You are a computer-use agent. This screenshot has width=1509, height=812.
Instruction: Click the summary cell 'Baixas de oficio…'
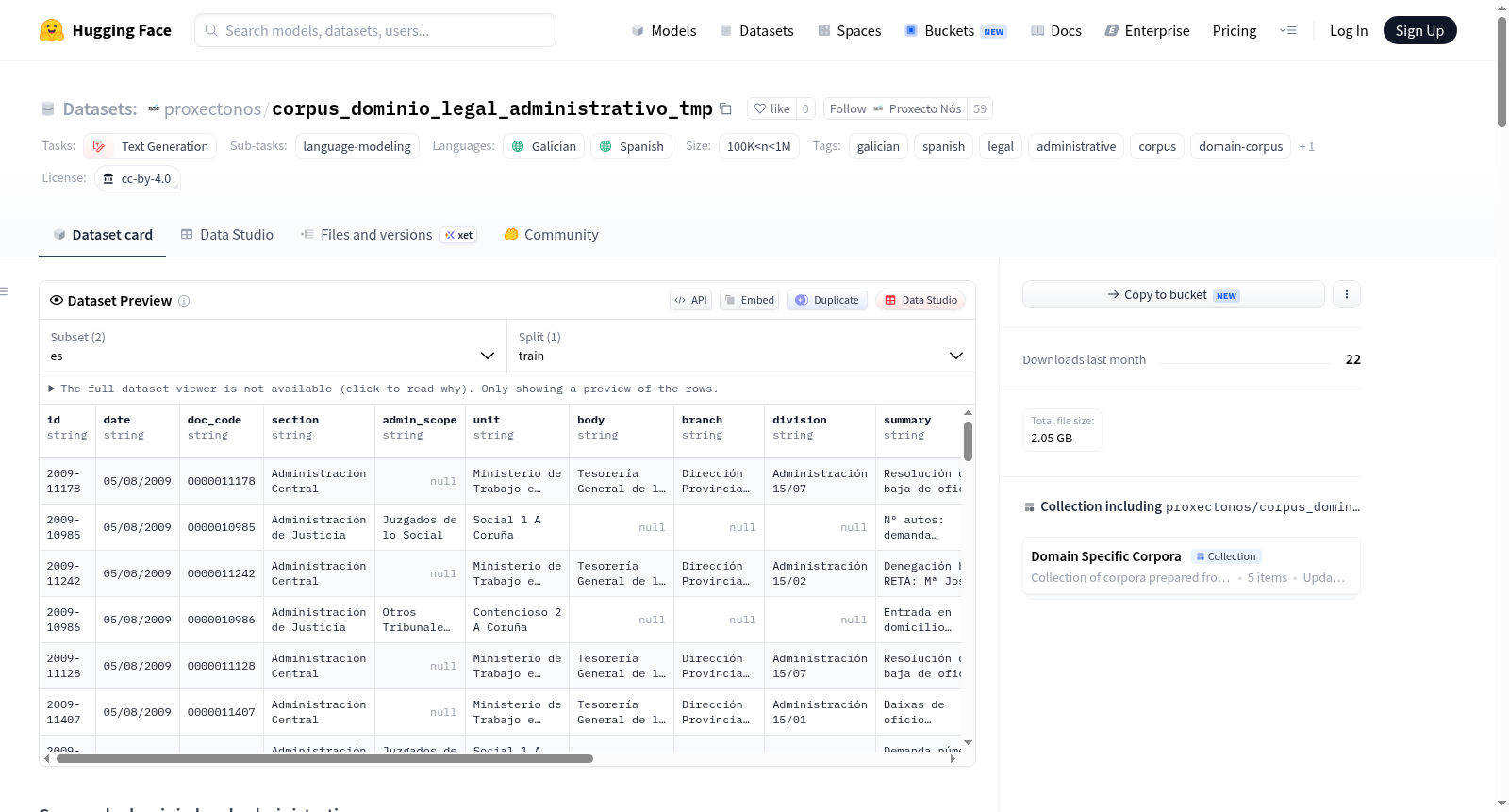[x=920, y=712]
